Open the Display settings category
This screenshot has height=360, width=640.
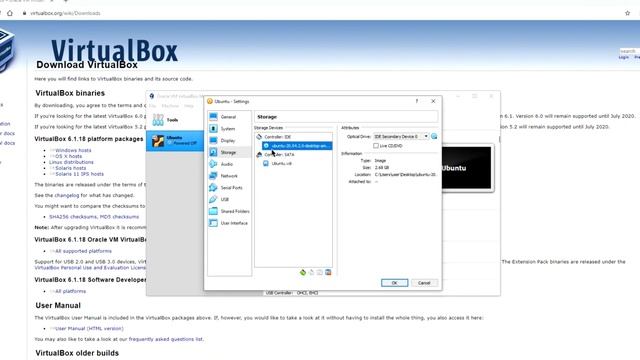pyautogui.click(x=229, y=140)
